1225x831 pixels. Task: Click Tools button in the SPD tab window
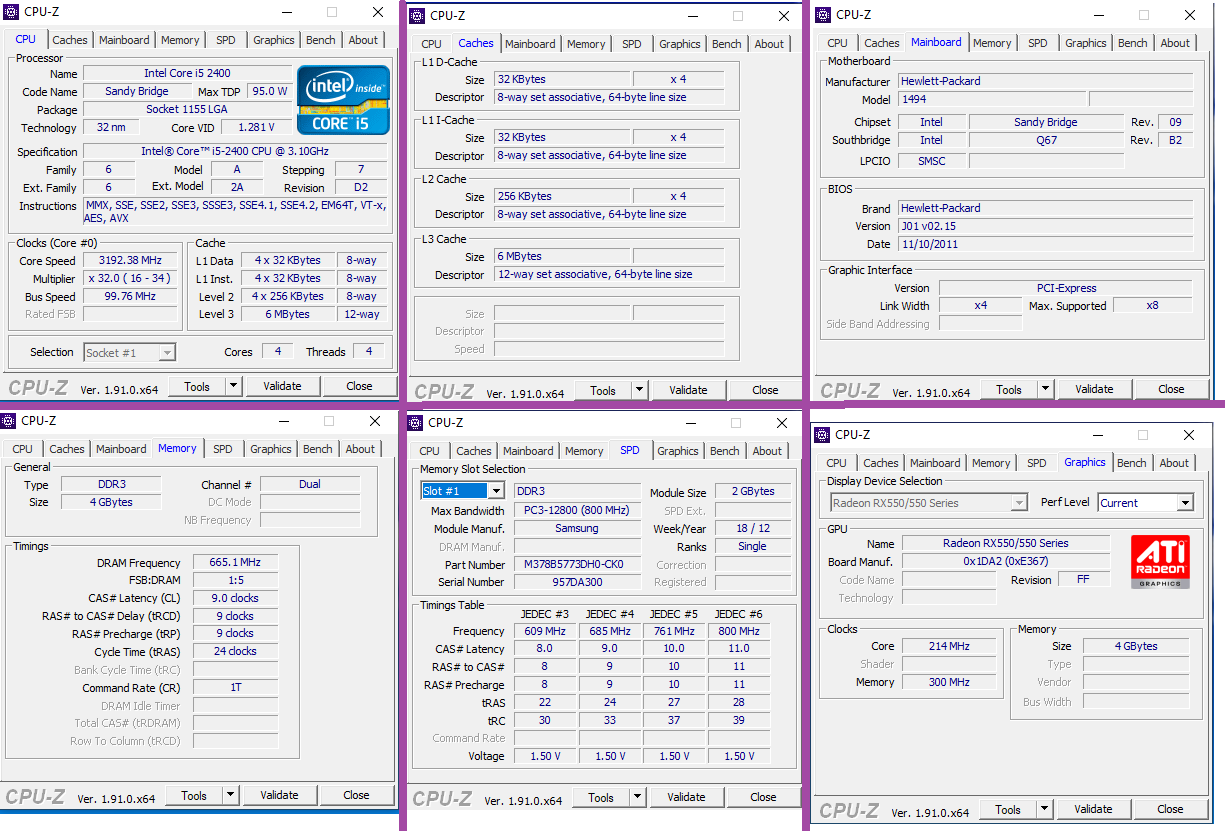(x=601, y=797)
